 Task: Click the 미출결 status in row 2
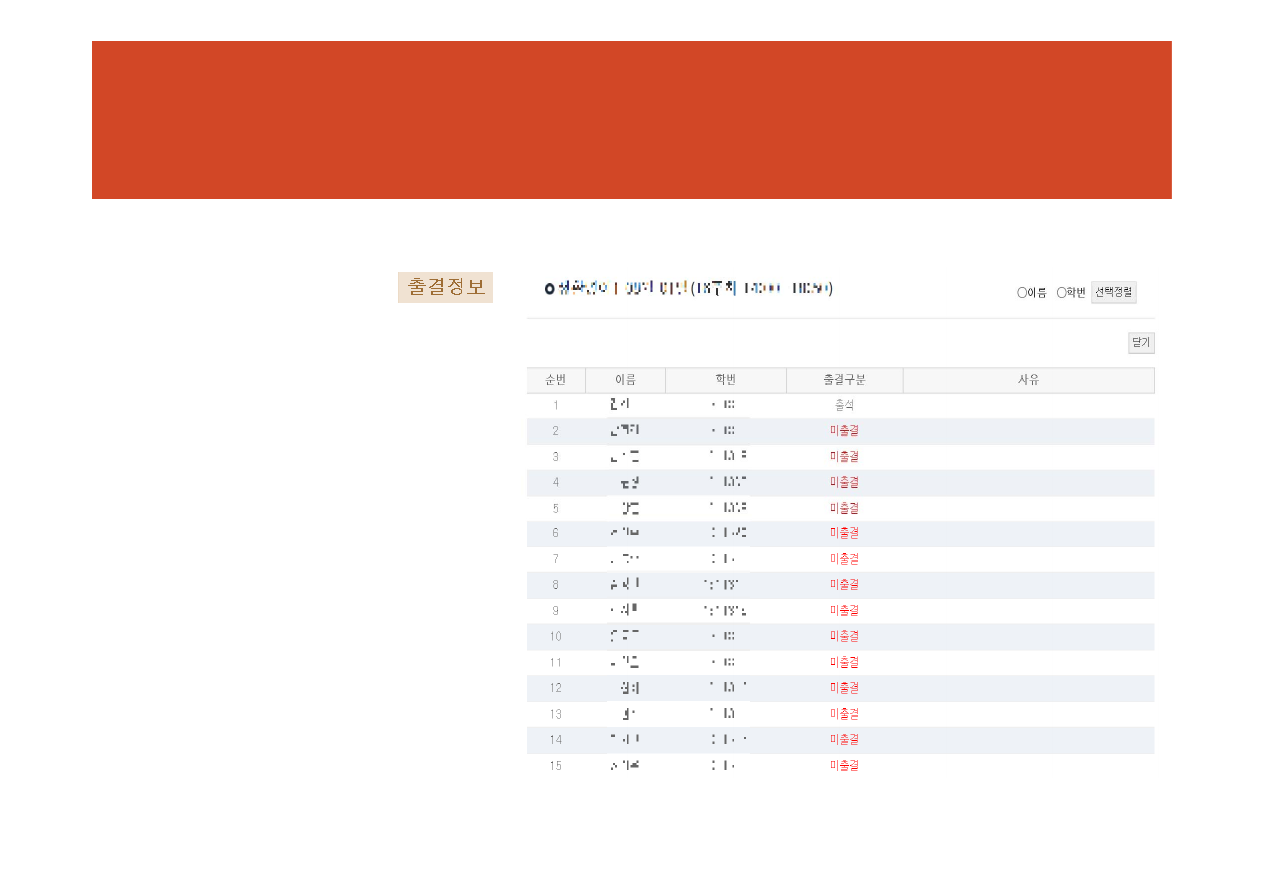pyautogui.click(x=844, y=431)
